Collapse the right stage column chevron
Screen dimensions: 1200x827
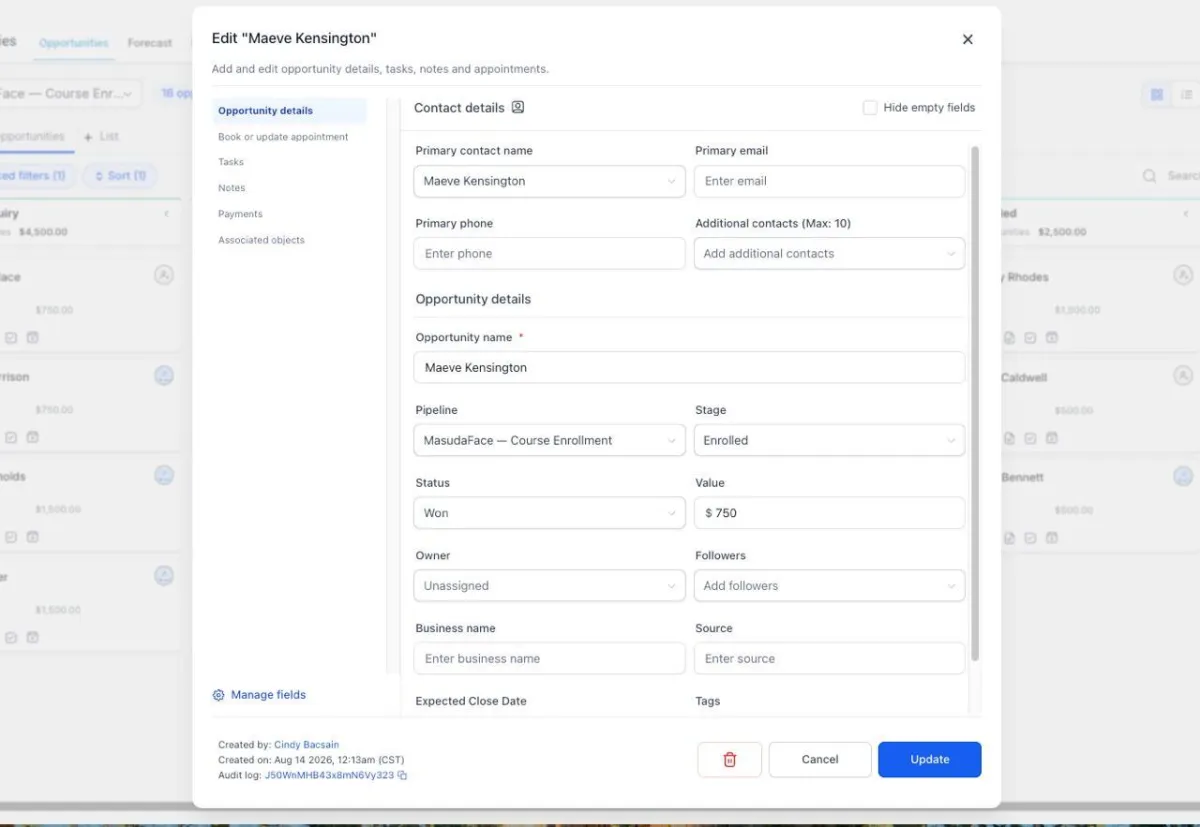[1186, 214]
